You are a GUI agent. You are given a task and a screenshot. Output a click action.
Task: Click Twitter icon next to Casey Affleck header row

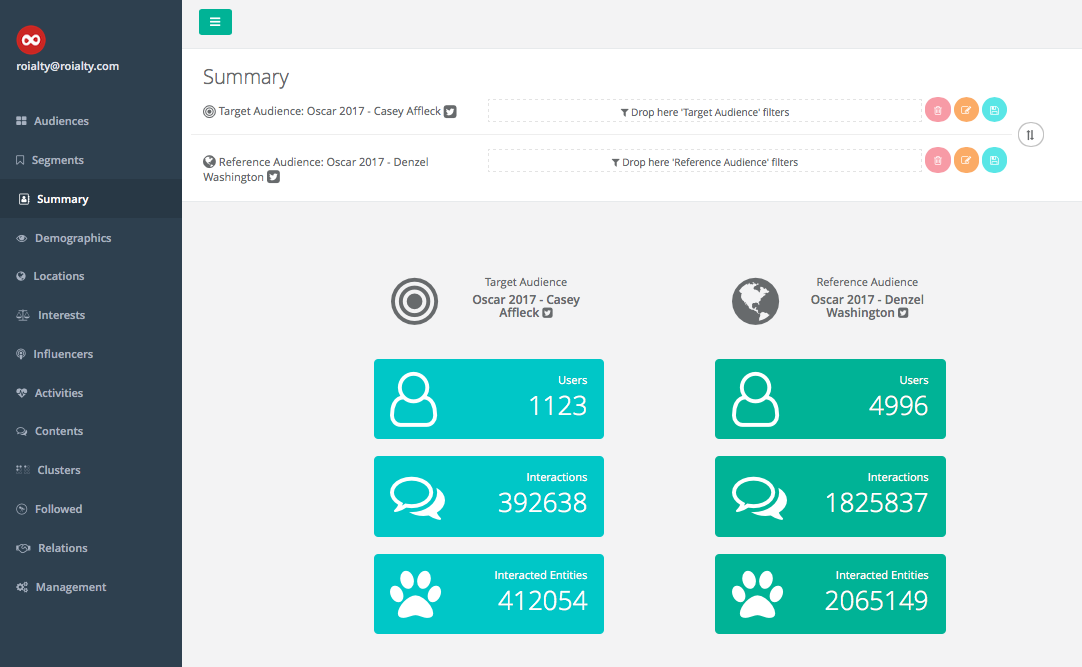450,112
